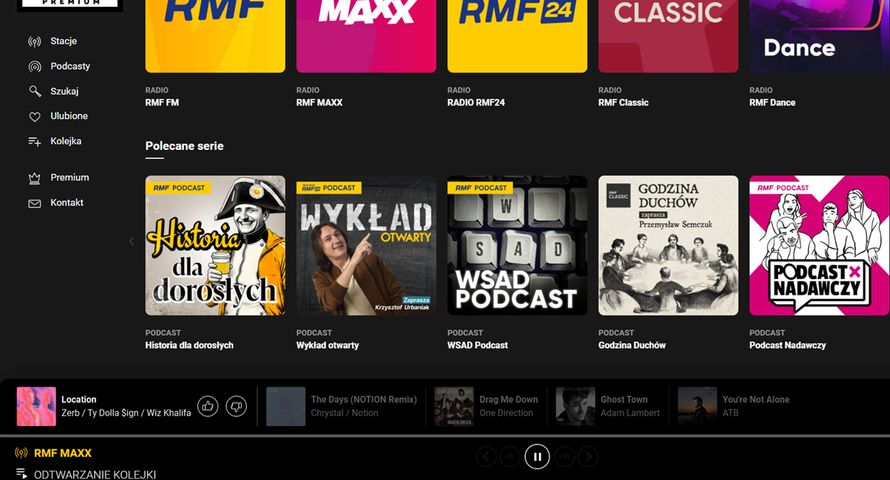Click the playback progress bar above RMF MAXX

[x=445, y=436]
